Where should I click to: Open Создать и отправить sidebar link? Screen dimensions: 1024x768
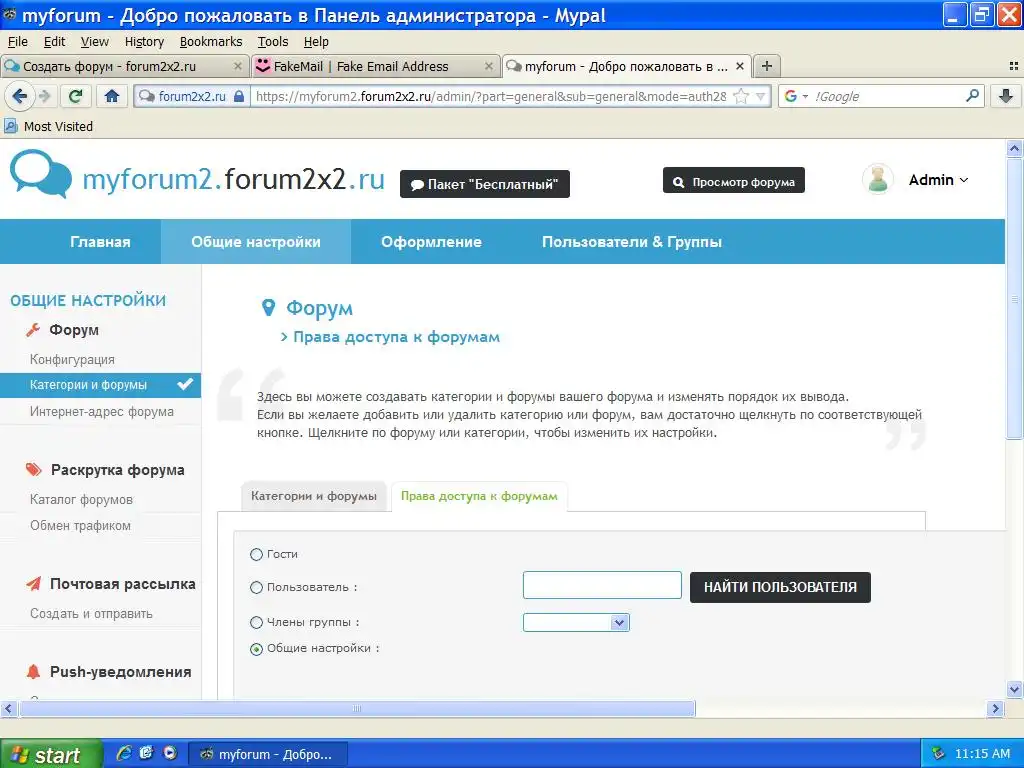[91, 614]
